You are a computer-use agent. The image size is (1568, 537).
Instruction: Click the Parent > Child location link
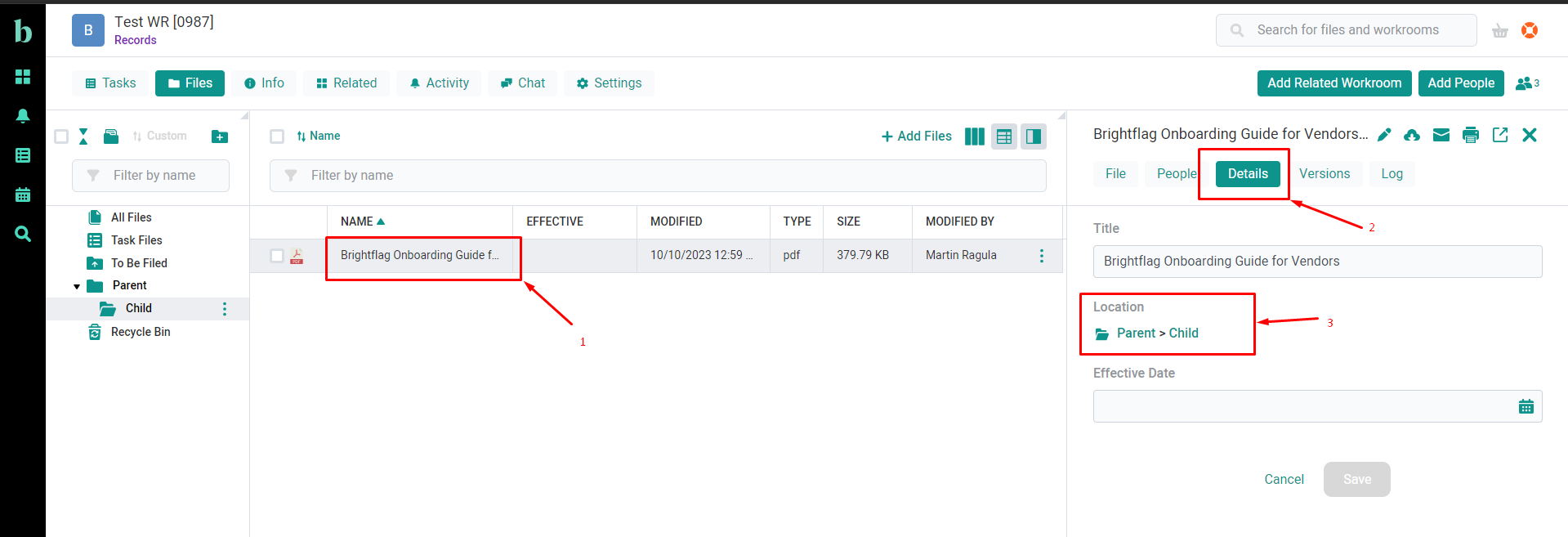pyautogui.click(x=1157, y=333)
